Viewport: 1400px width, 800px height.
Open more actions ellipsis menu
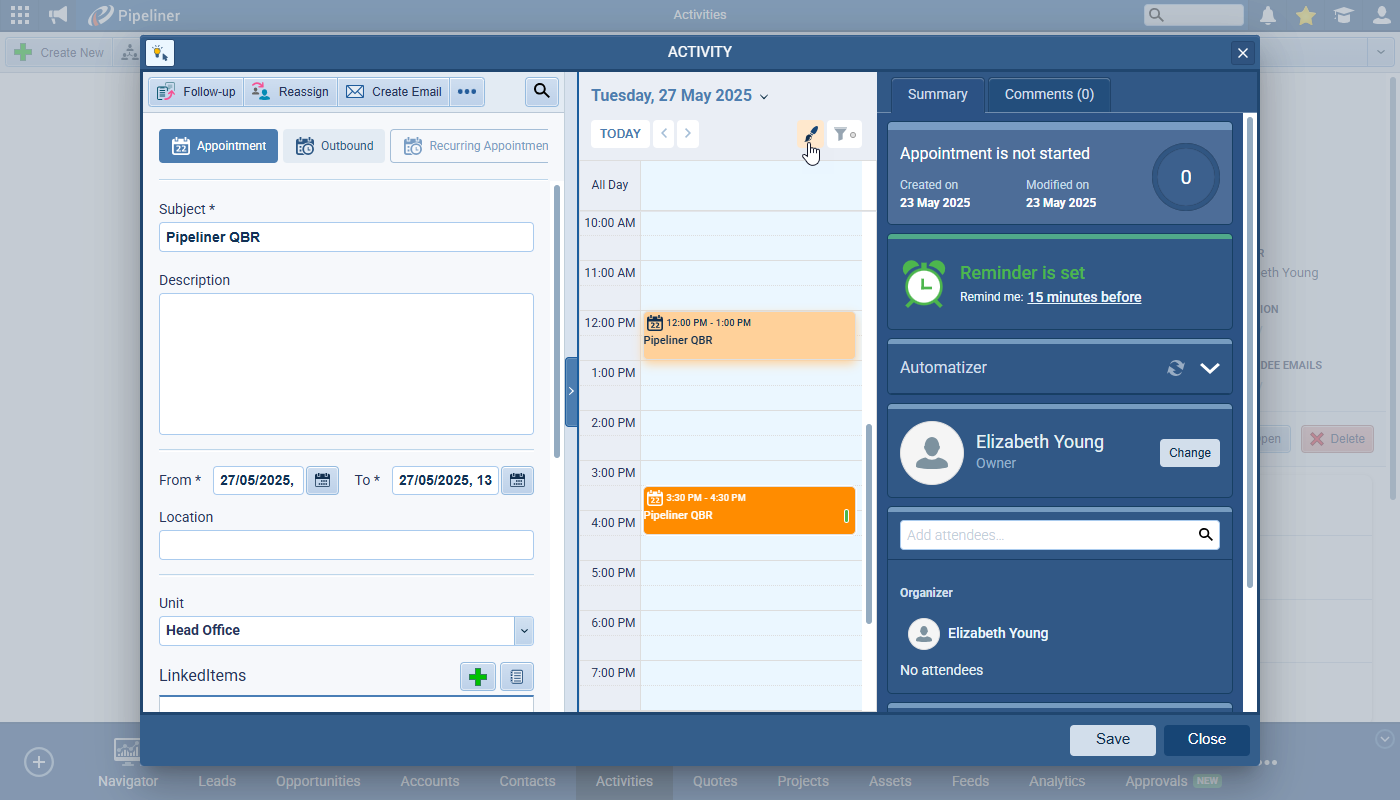click(x=467, y=92)
